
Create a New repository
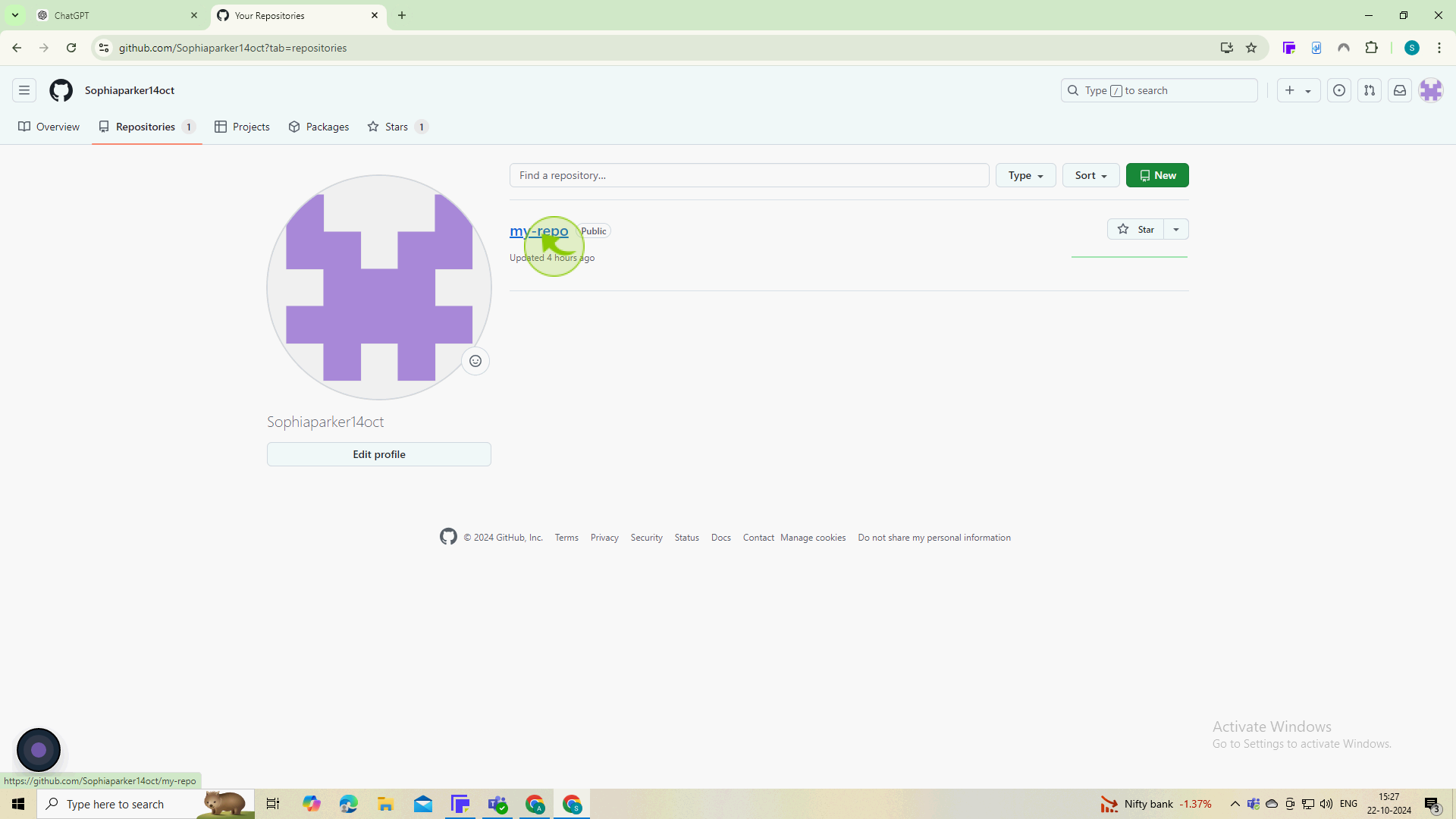tap(1157, 175)
